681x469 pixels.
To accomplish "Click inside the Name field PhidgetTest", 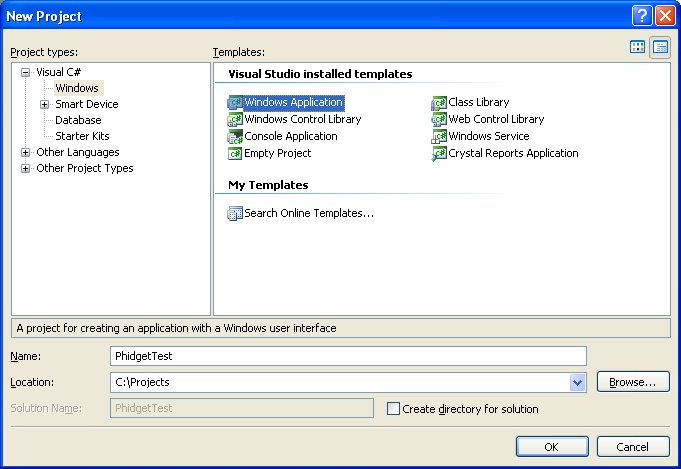I will click(x=348, y=356).
